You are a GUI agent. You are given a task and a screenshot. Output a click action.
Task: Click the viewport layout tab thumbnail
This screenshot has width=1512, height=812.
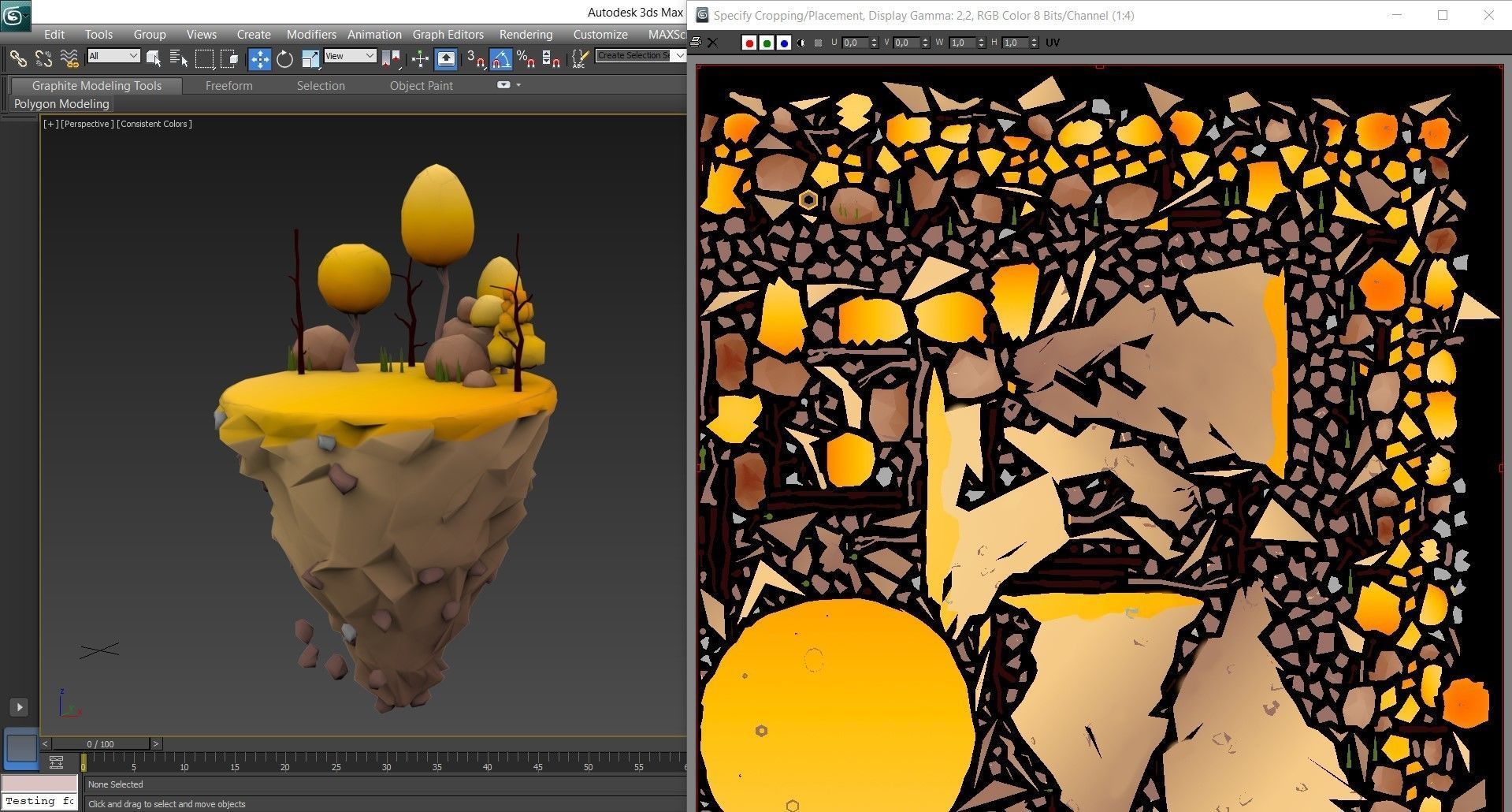(x=21, y=747)
